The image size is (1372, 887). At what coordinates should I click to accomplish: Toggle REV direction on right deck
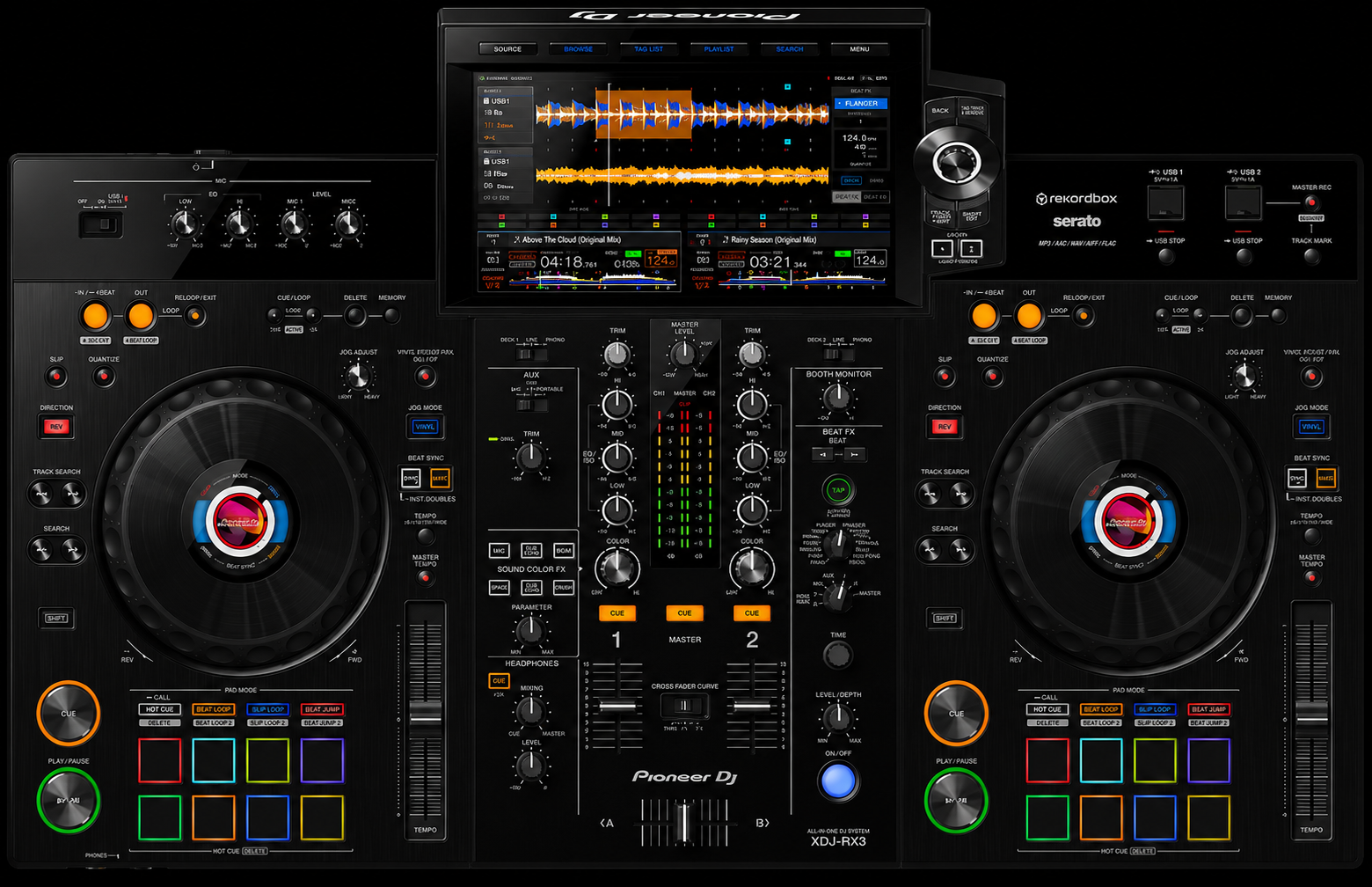pyautogui.click(x=945, y=427)
